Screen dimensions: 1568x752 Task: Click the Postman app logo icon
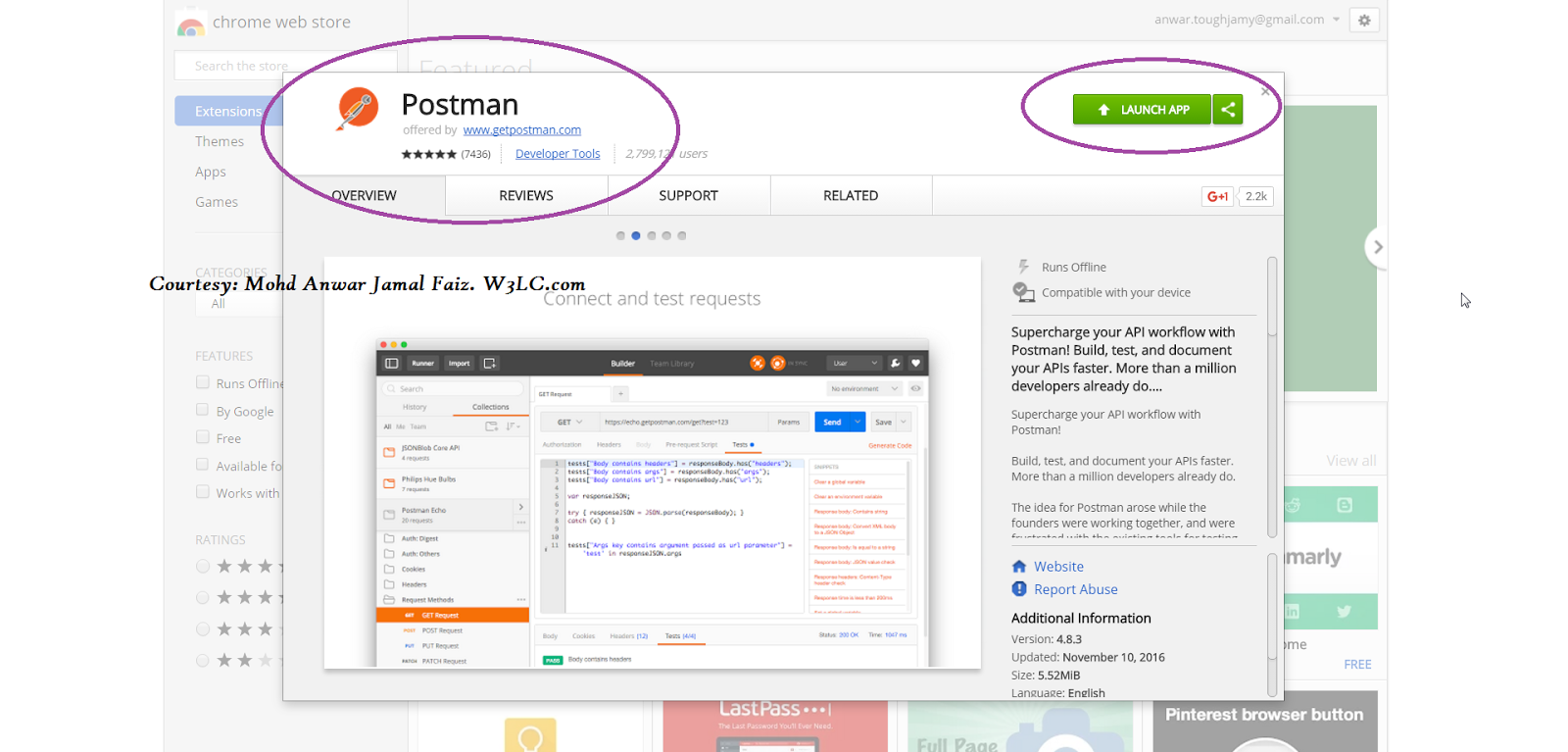coord(358,108)
